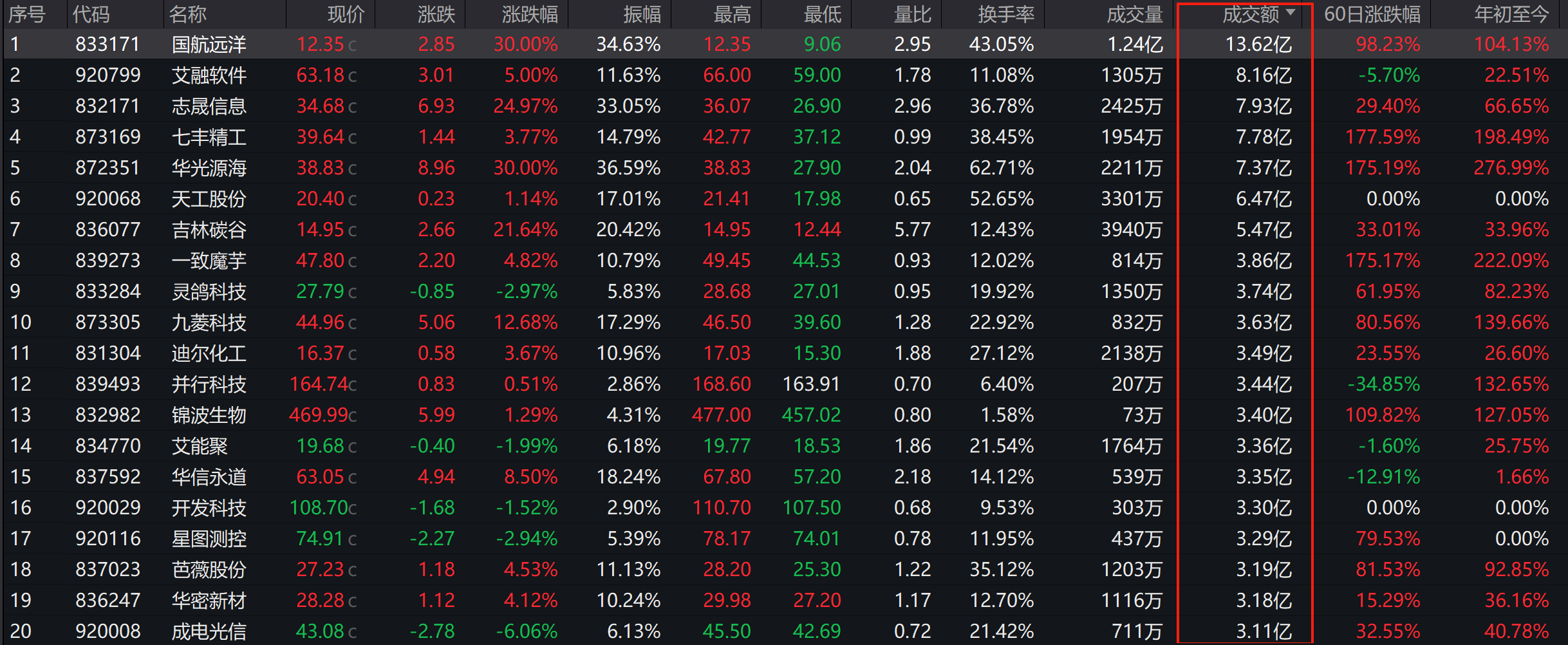Click 60-day change 177.59%
The image size is (1568, 645).
pos(1383,137)
